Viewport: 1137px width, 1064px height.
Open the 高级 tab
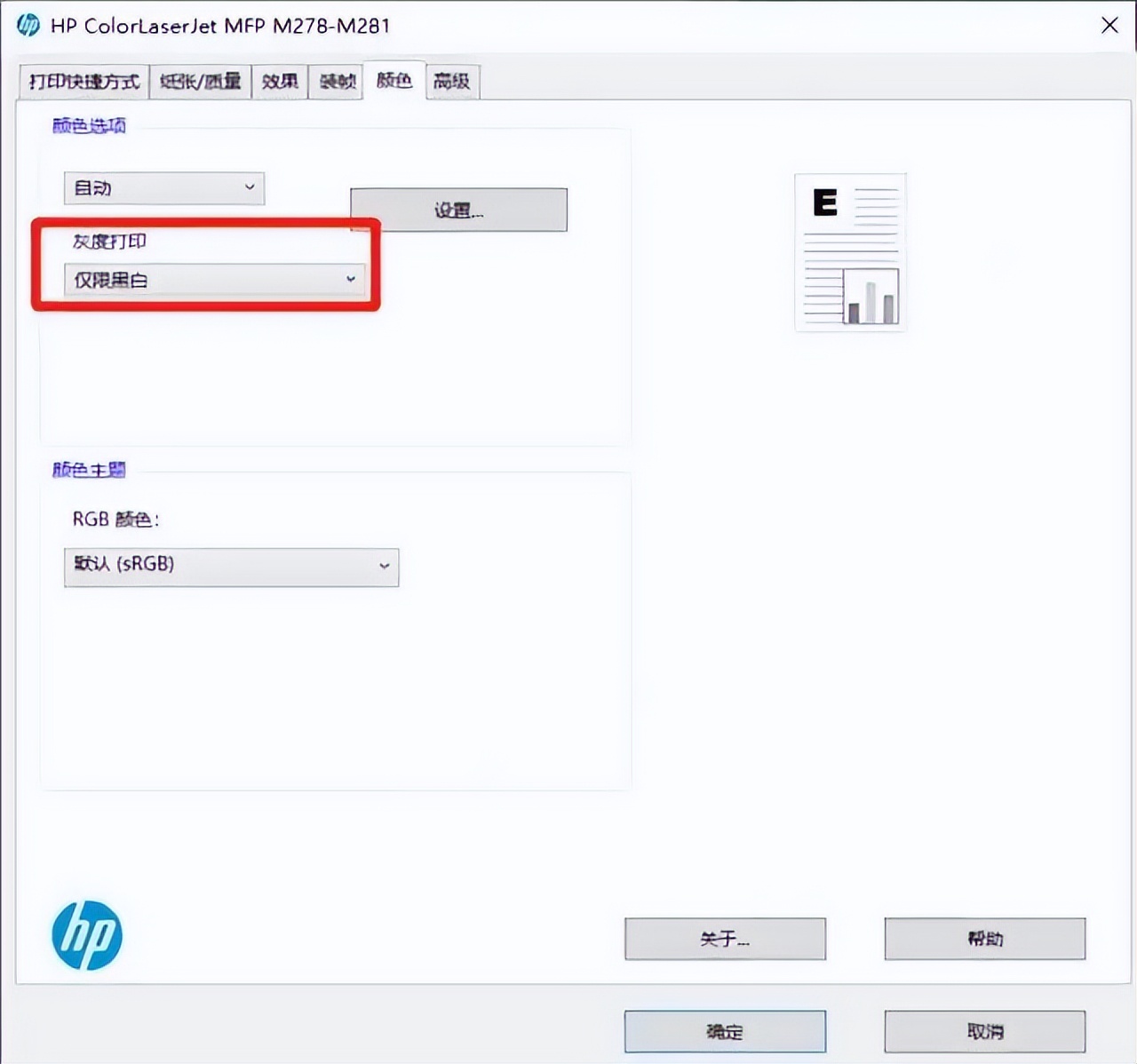tap(452, 82)
